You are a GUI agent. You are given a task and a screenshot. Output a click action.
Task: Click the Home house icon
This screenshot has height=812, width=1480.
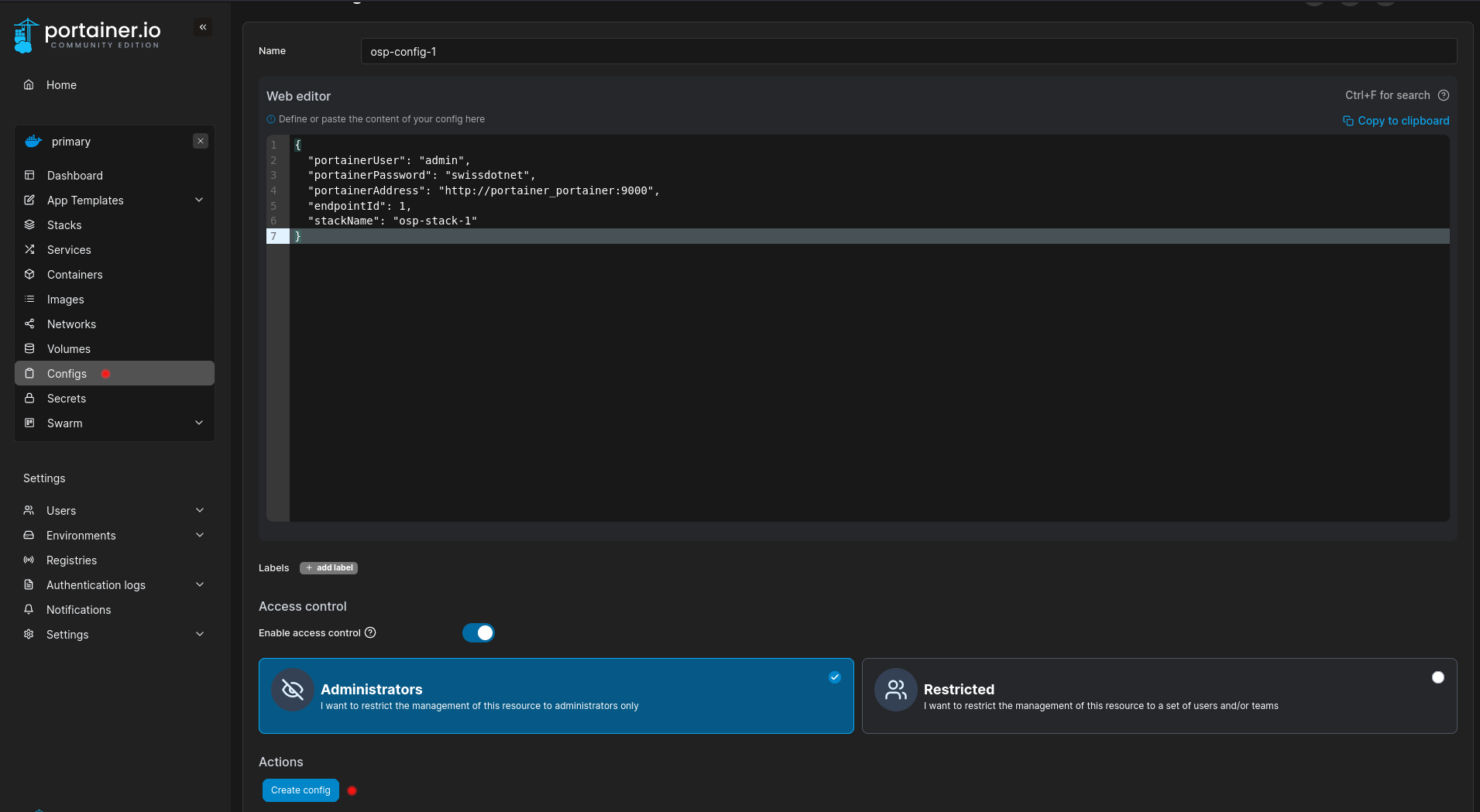tap(29, 84)
